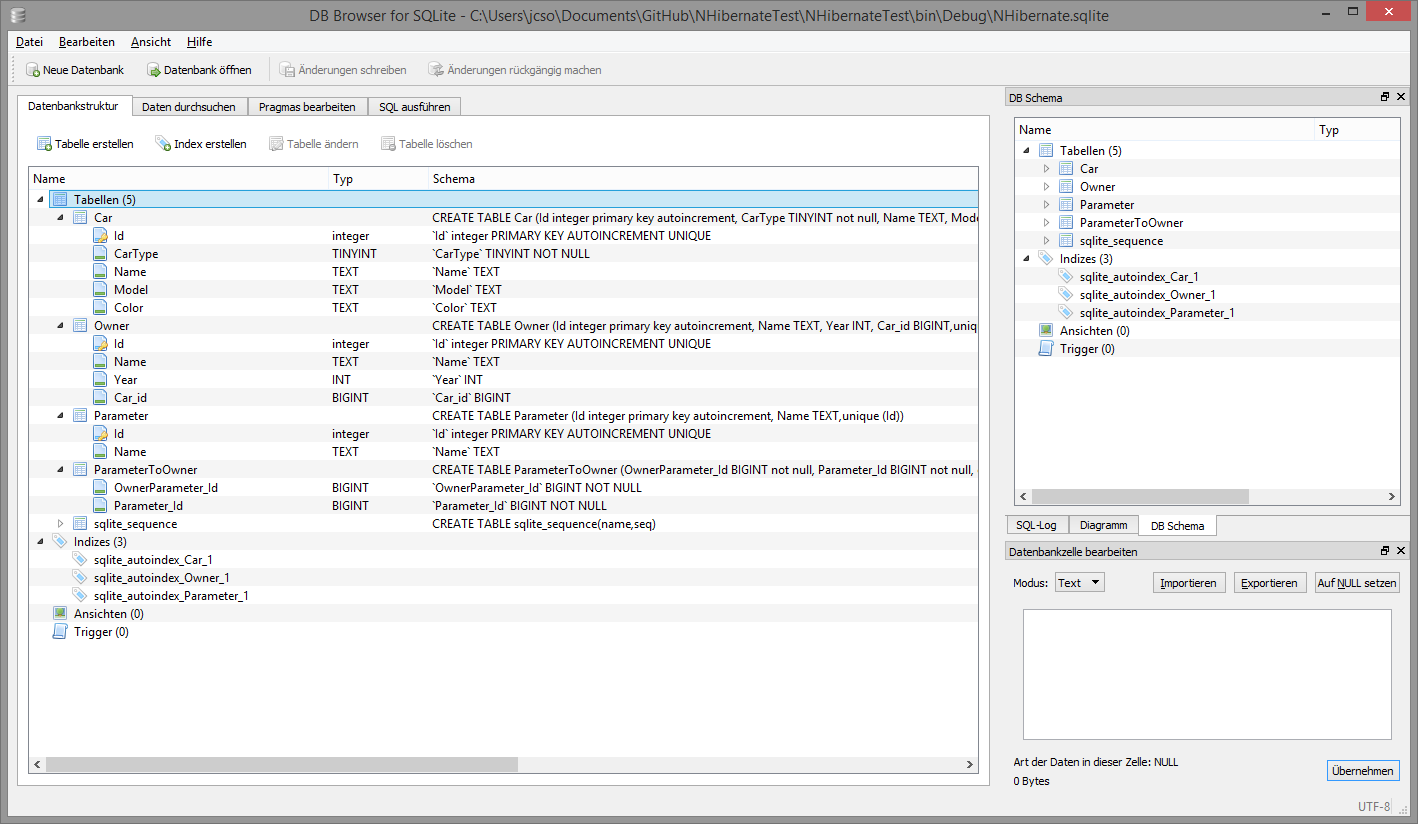Click the Tabellen icon in DB Schema panel
The height and width of the screenshot is (824, 1418).
(x=1046, y=151)
